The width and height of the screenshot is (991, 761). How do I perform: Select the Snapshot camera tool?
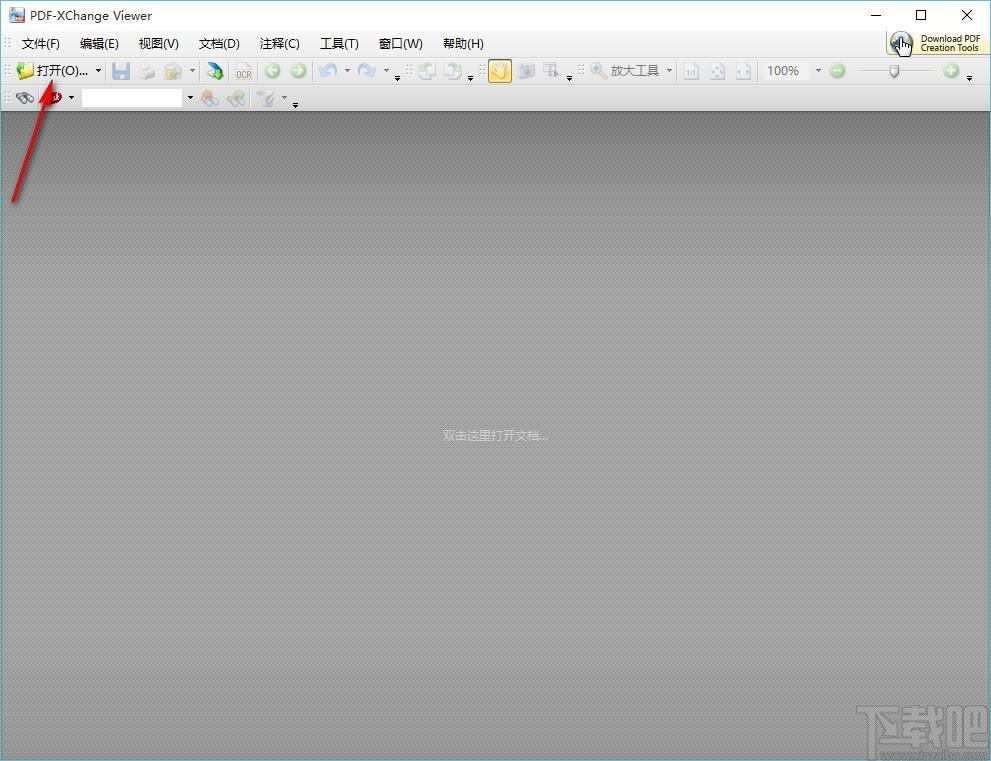tap(526, 71)
